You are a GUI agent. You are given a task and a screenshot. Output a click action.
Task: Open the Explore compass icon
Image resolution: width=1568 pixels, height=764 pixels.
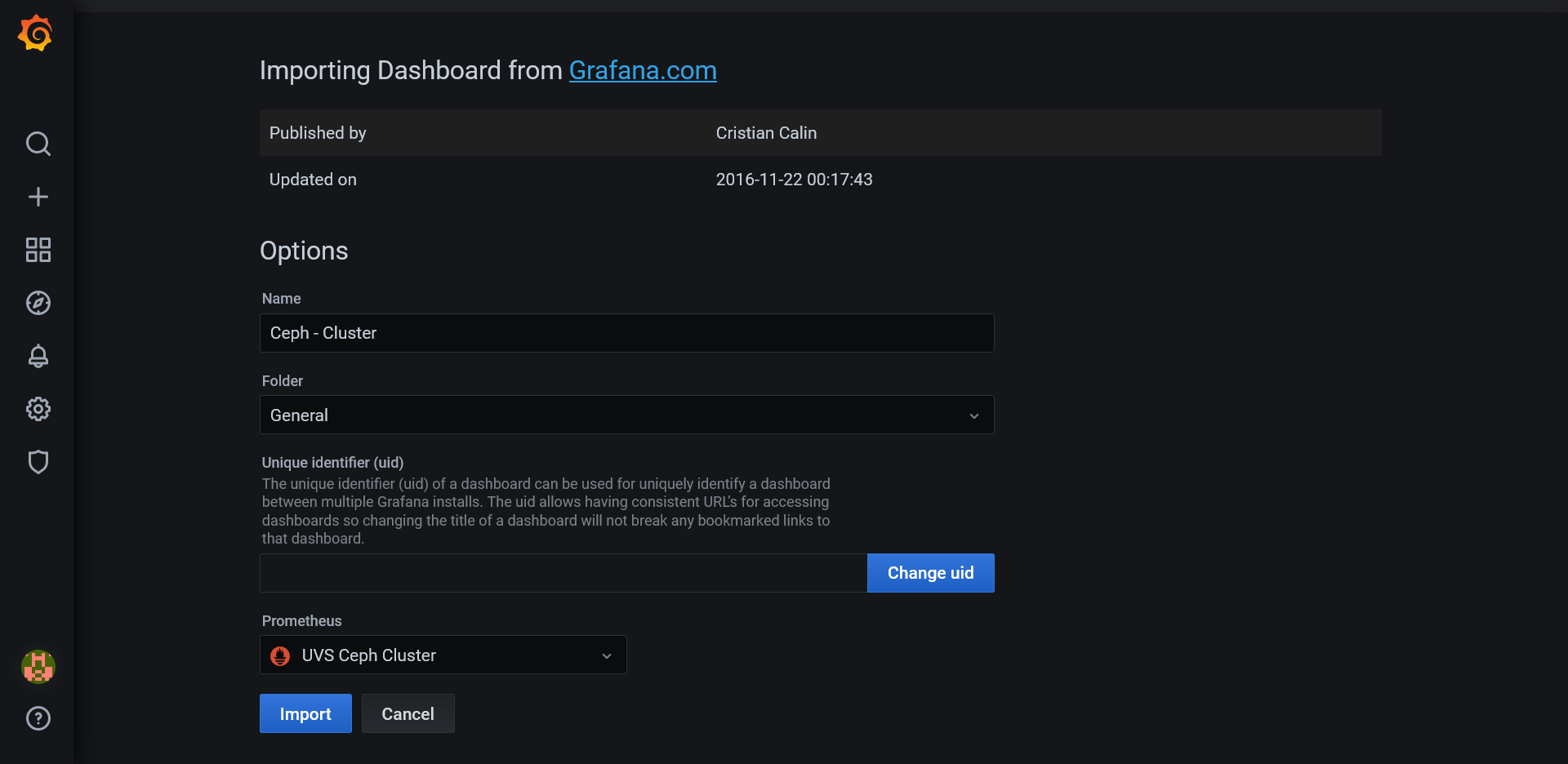38,303
